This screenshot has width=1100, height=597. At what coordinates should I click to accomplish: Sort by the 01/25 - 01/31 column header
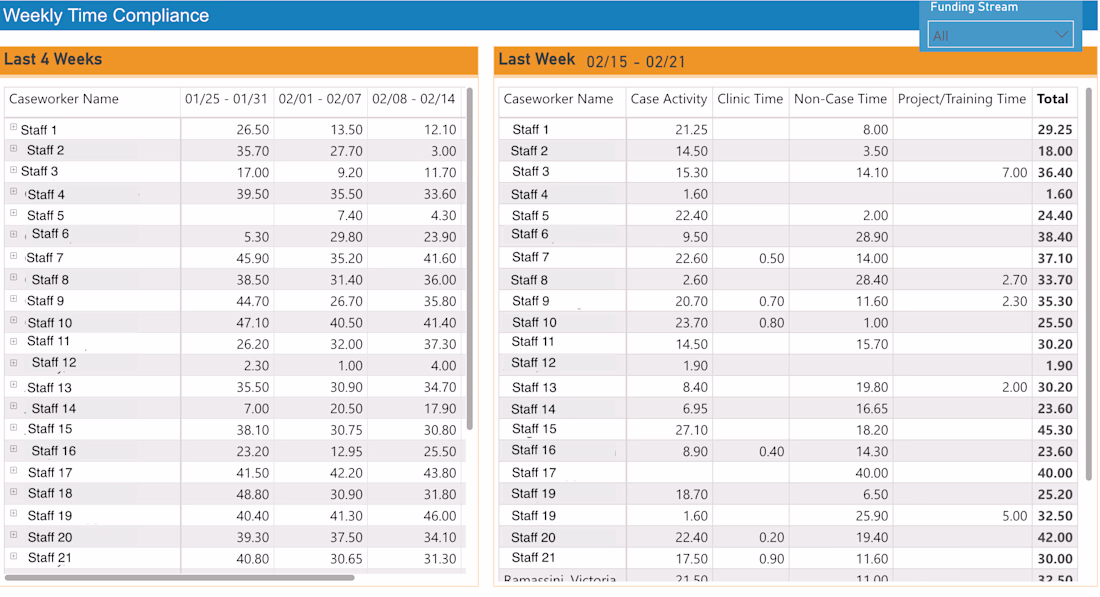pyautogui.click(x=226, y=99)
